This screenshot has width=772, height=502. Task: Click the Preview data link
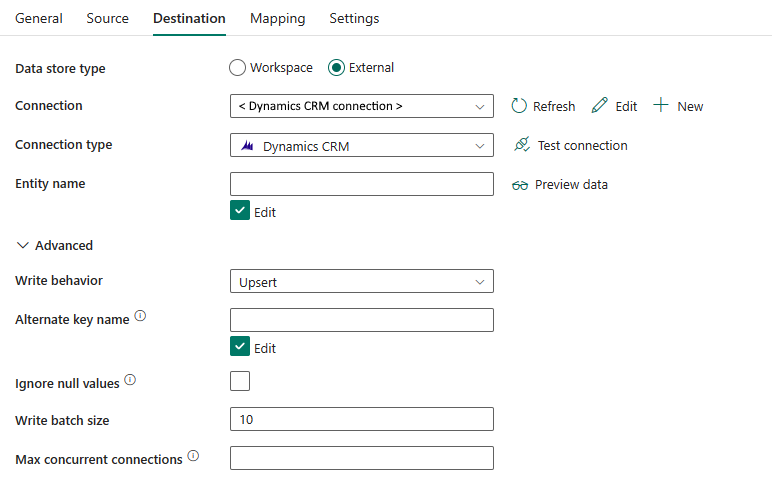click(571, 185)
